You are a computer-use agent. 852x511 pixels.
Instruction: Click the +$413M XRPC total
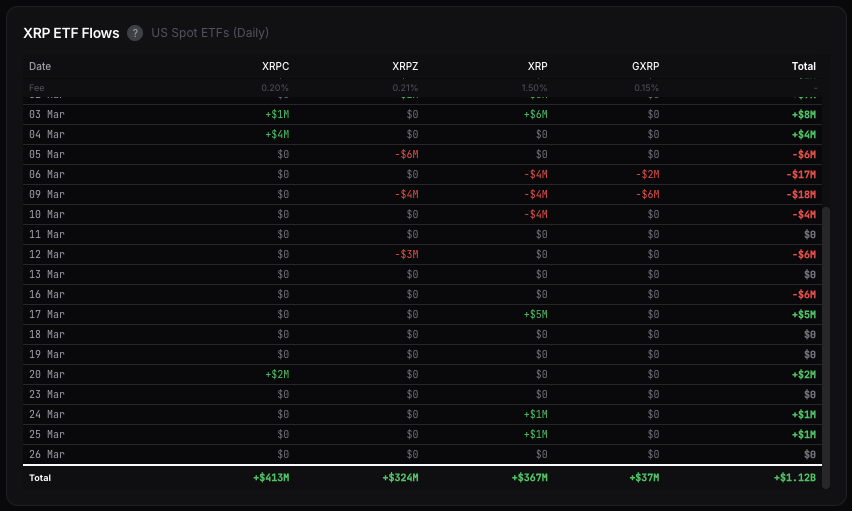(x=271, y=478)
